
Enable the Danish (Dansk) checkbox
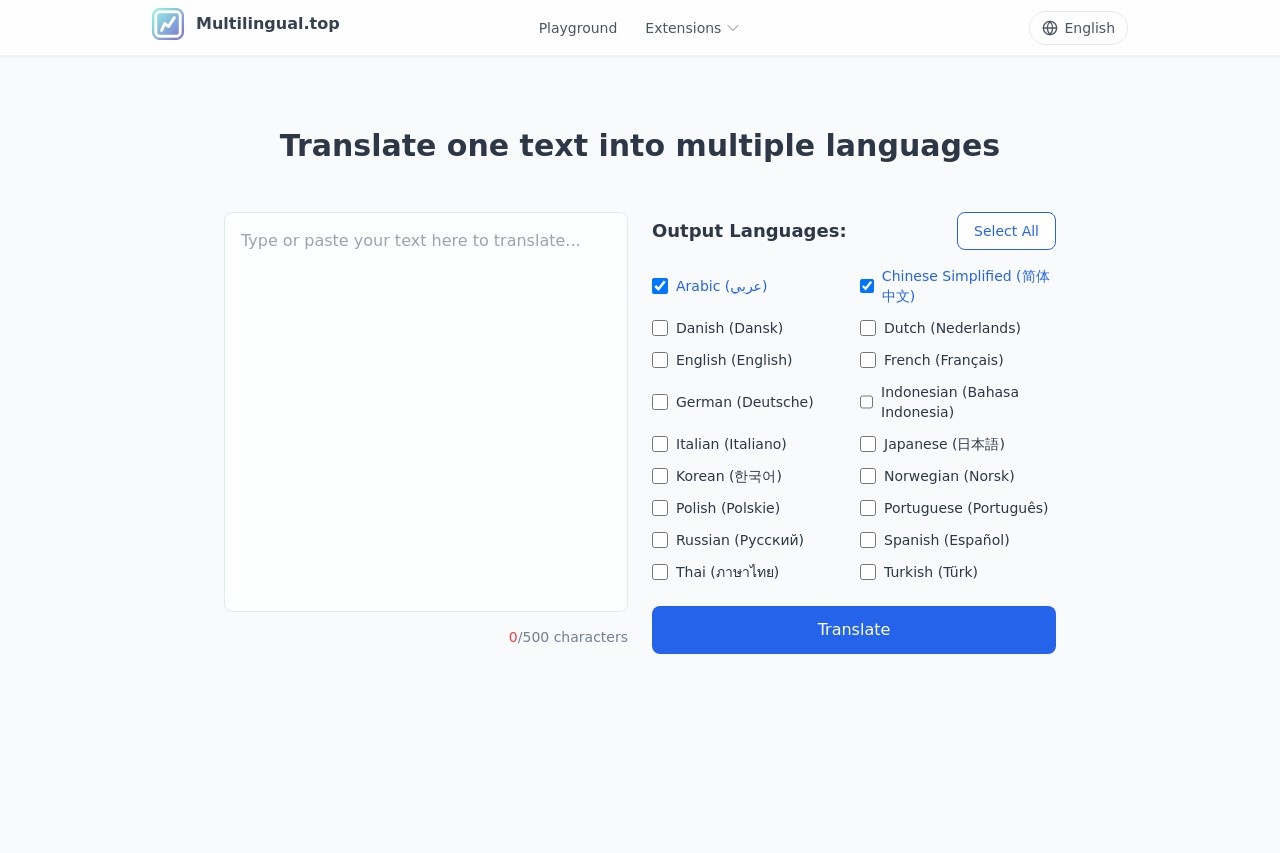coord(660,328)
